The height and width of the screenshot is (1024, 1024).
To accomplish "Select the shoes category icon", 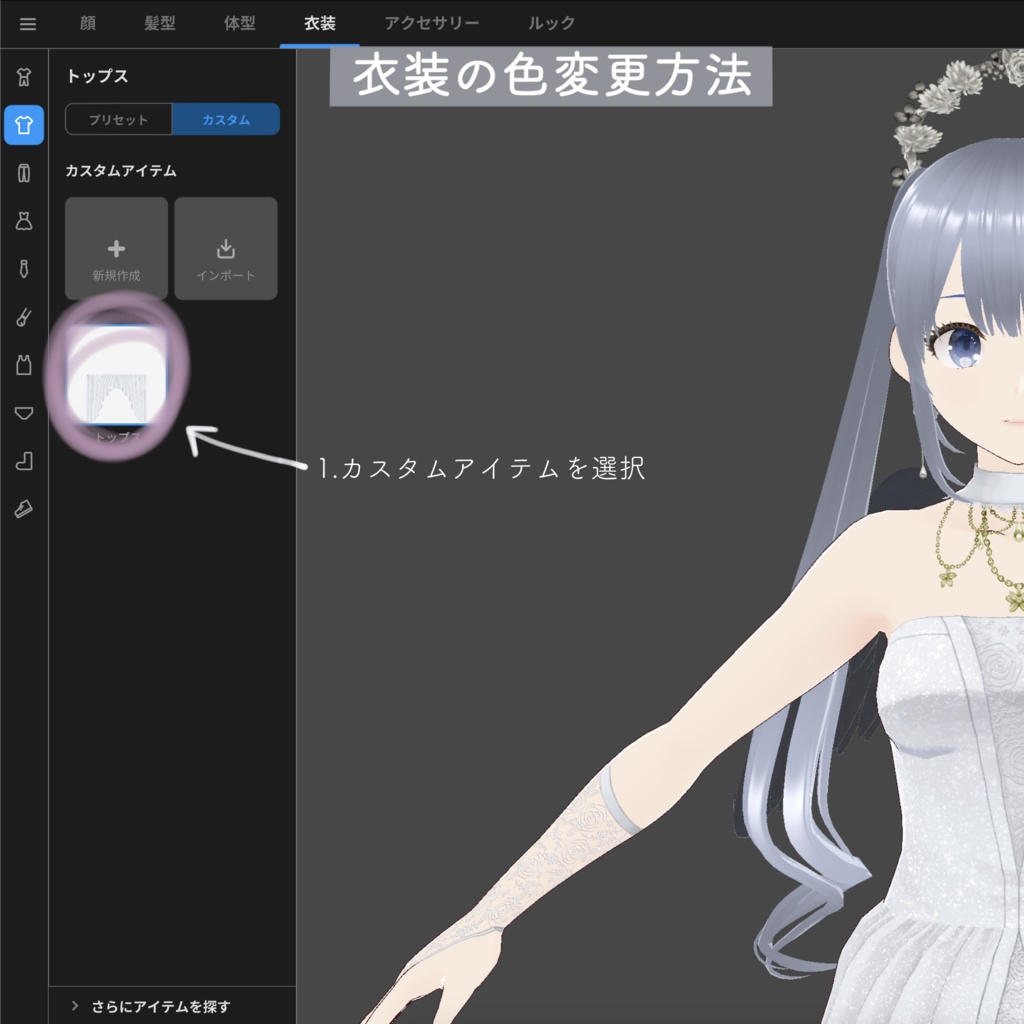I will [24, 509].
